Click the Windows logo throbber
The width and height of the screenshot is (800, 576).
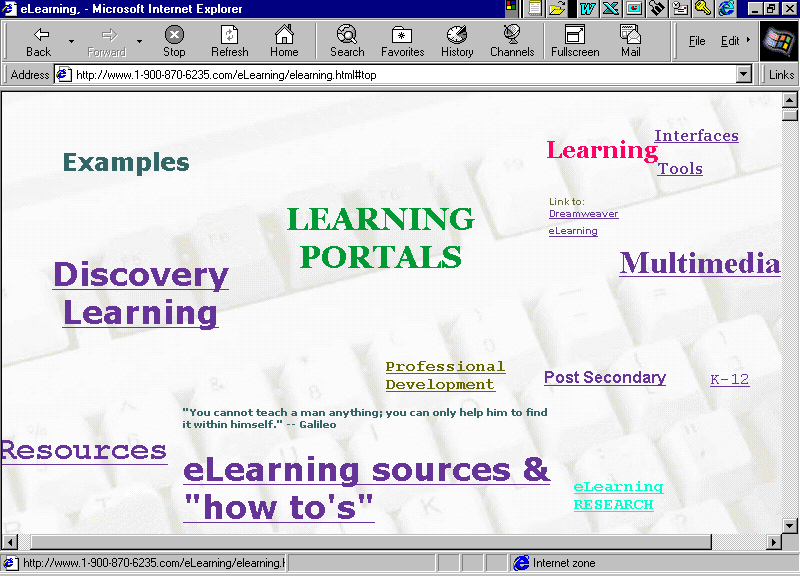click(779, 41)
